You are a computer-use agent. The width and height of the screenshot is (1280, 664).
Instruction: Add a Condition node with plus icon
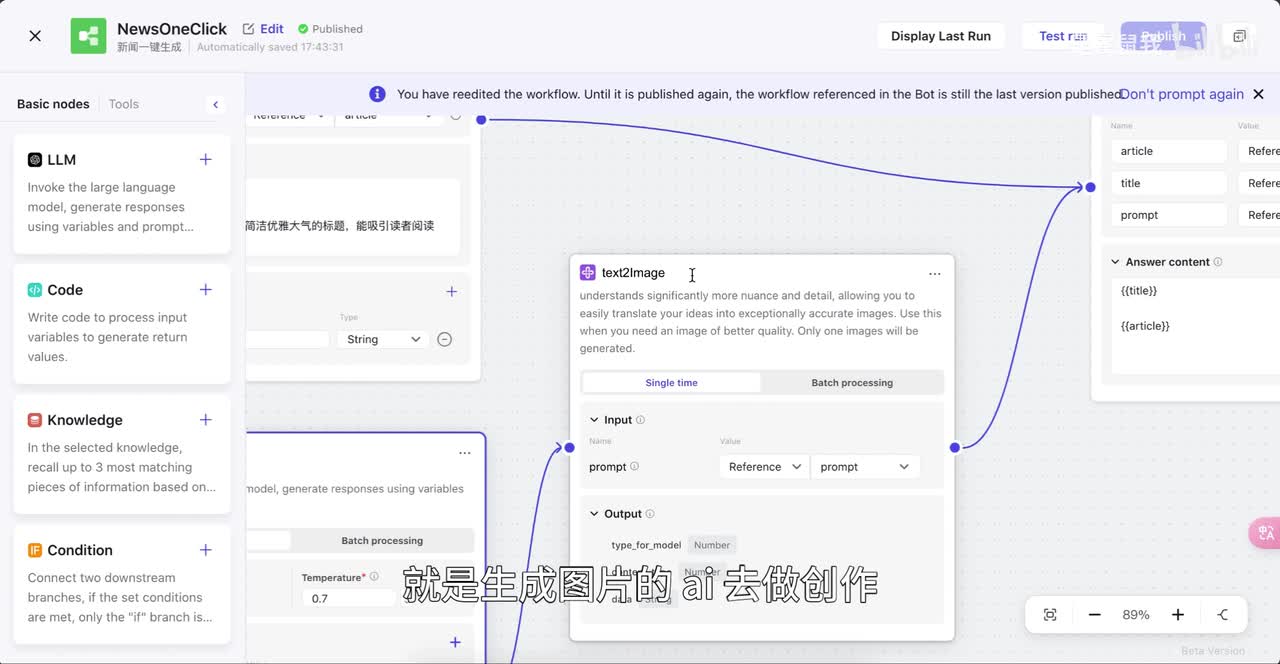click(205, 550)
